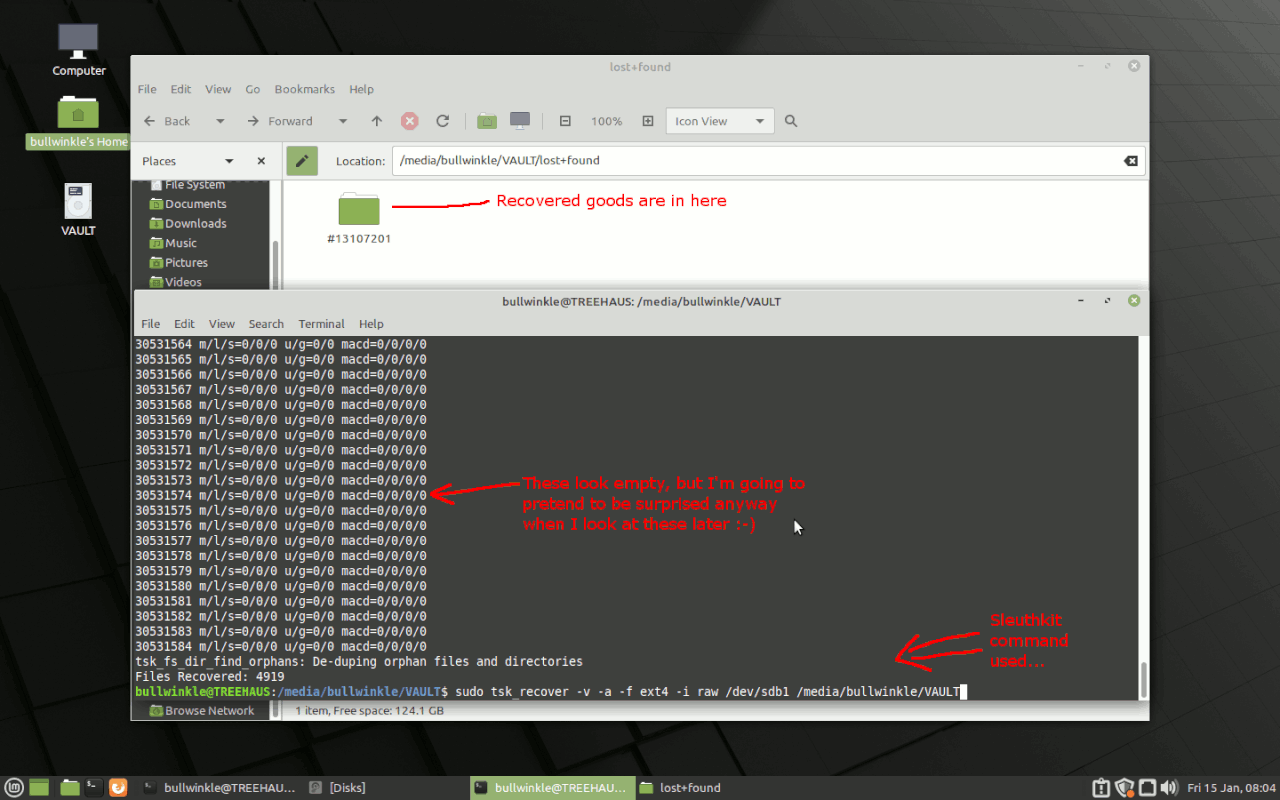Reset zoom via the 100% label
This screenshot has height=800, width=1280.
[x=606, y=121]
